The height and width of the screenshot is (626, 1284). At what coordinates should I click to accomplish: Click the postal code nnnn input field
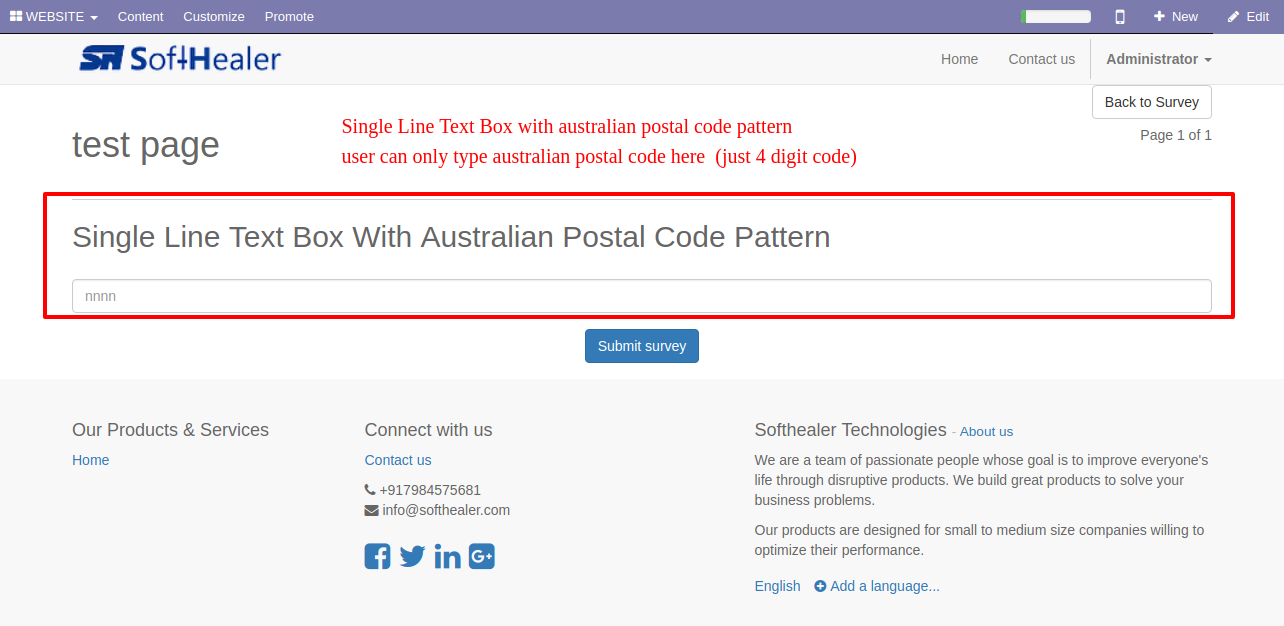click(x=642, y=296)
